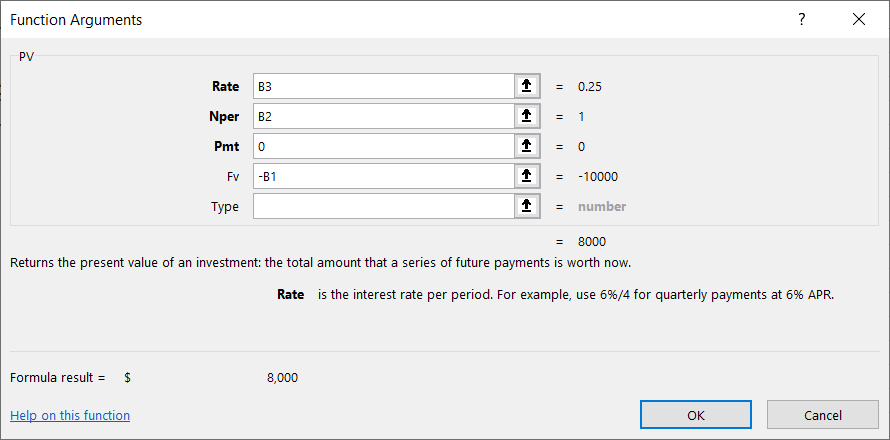This screenshot has height=440, width=890.
Task: Click the formula result value 8,000
Action: point(282,377)
